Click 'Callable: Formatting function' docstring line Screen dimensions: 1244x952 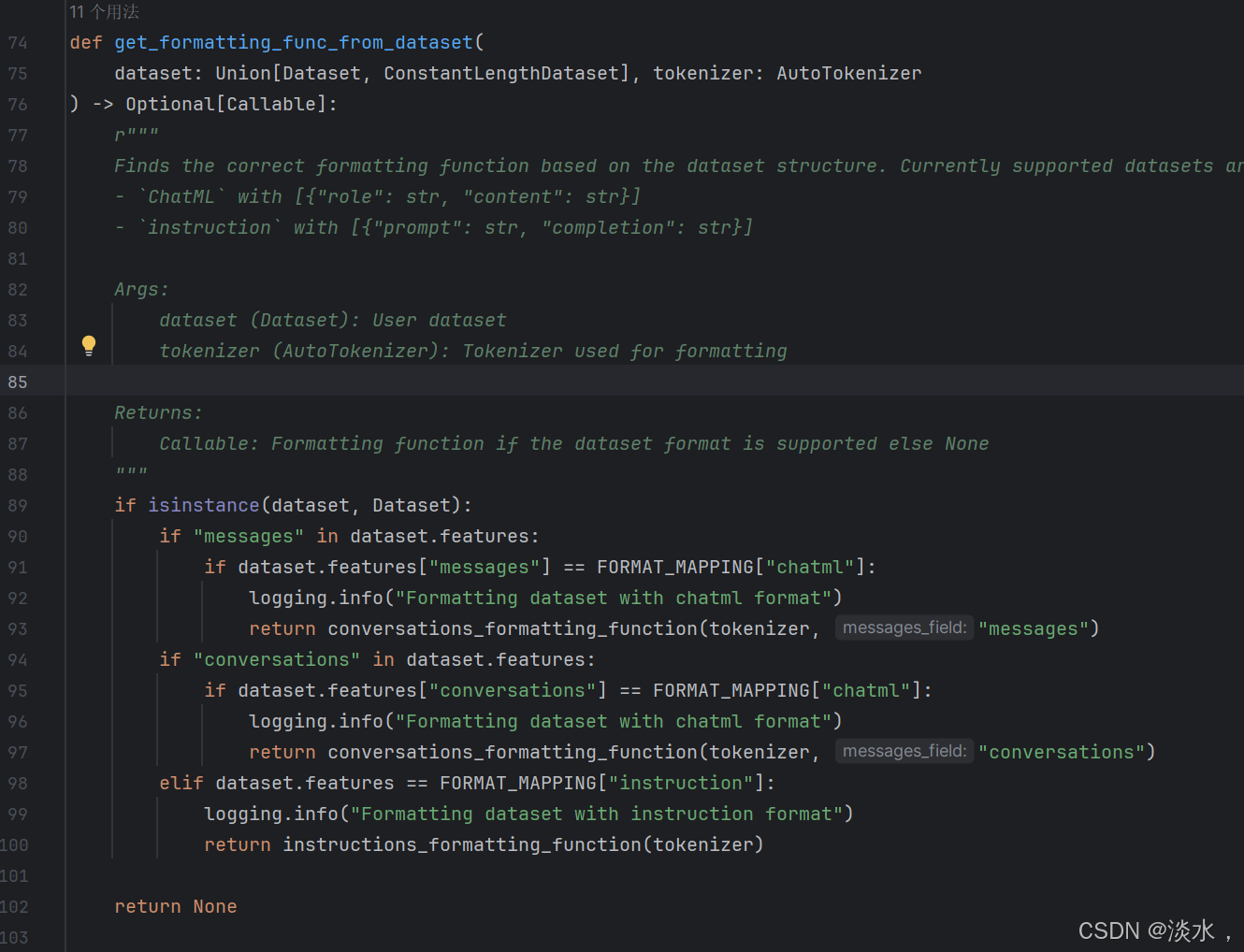574,443
